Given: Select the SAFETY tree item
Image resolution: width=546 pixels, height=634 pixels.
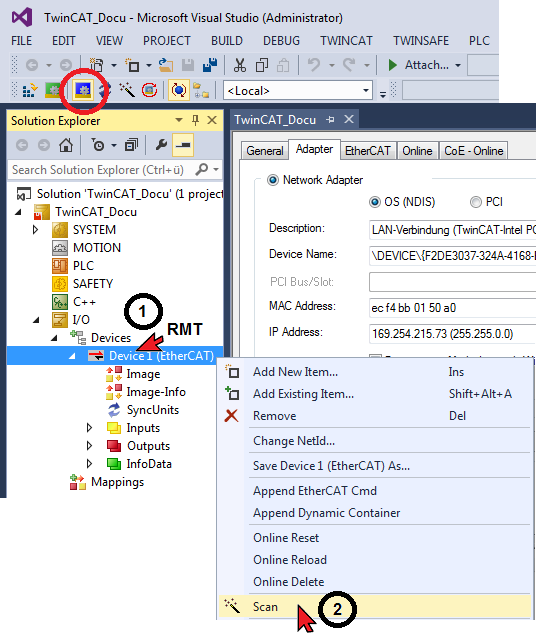Looking at the screenshot, I should 93,284.
